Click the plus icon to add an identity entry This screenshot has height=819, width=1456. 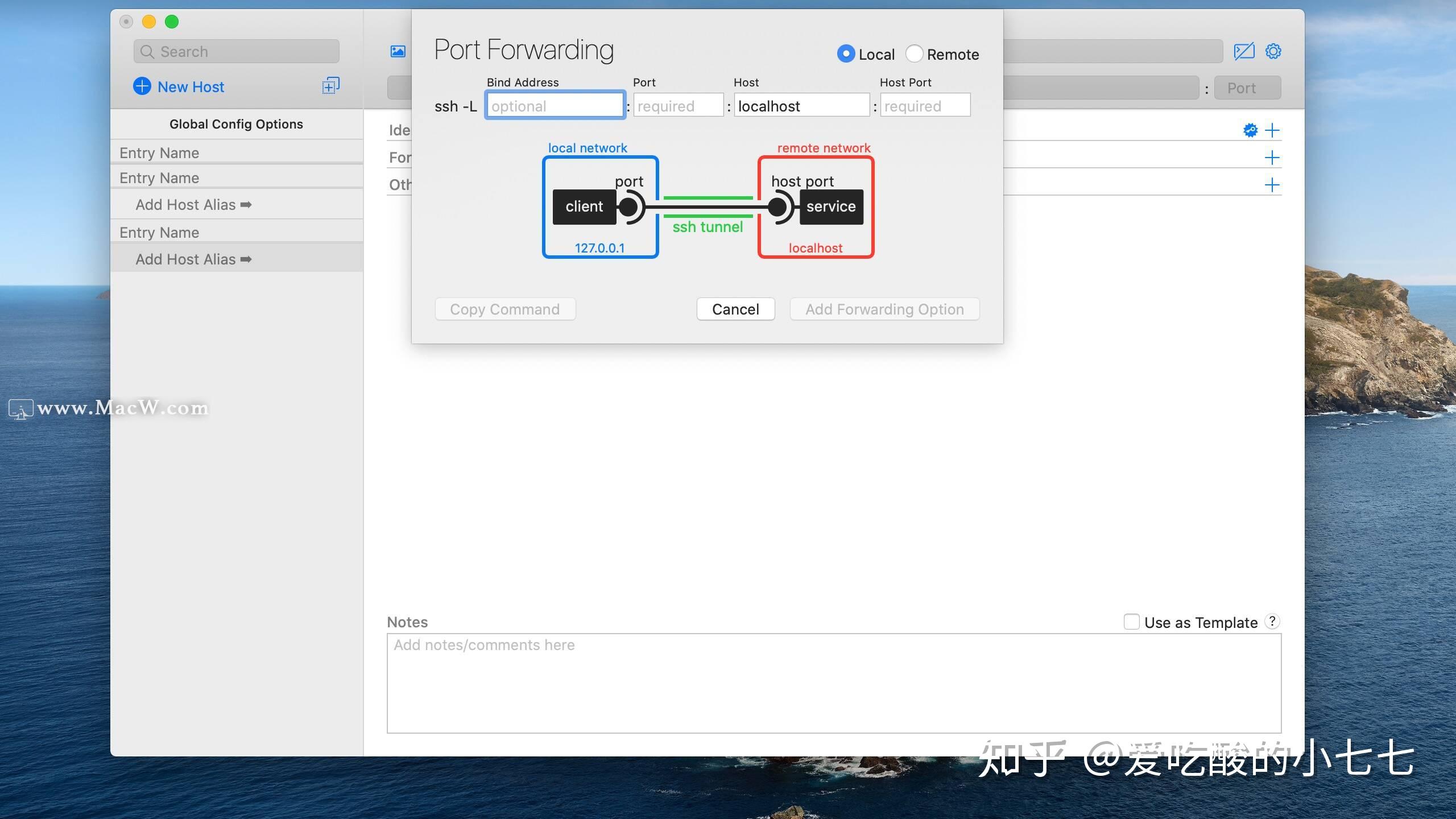tap(1273, 130)
